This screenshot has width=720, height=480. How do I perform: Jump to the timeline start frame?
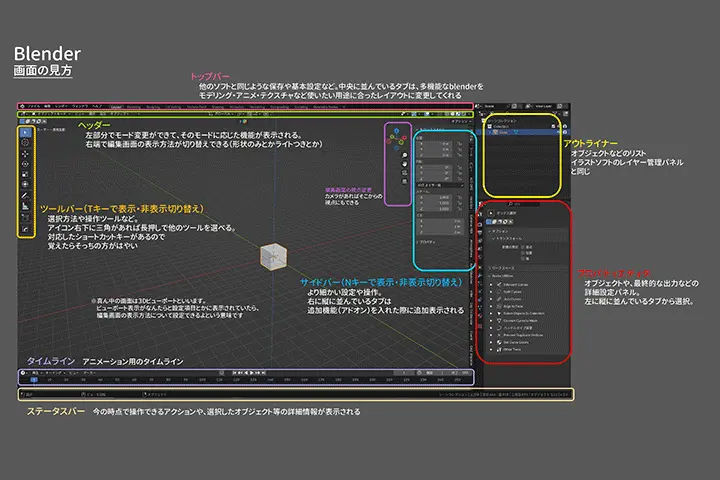click(x=235, y=373)
